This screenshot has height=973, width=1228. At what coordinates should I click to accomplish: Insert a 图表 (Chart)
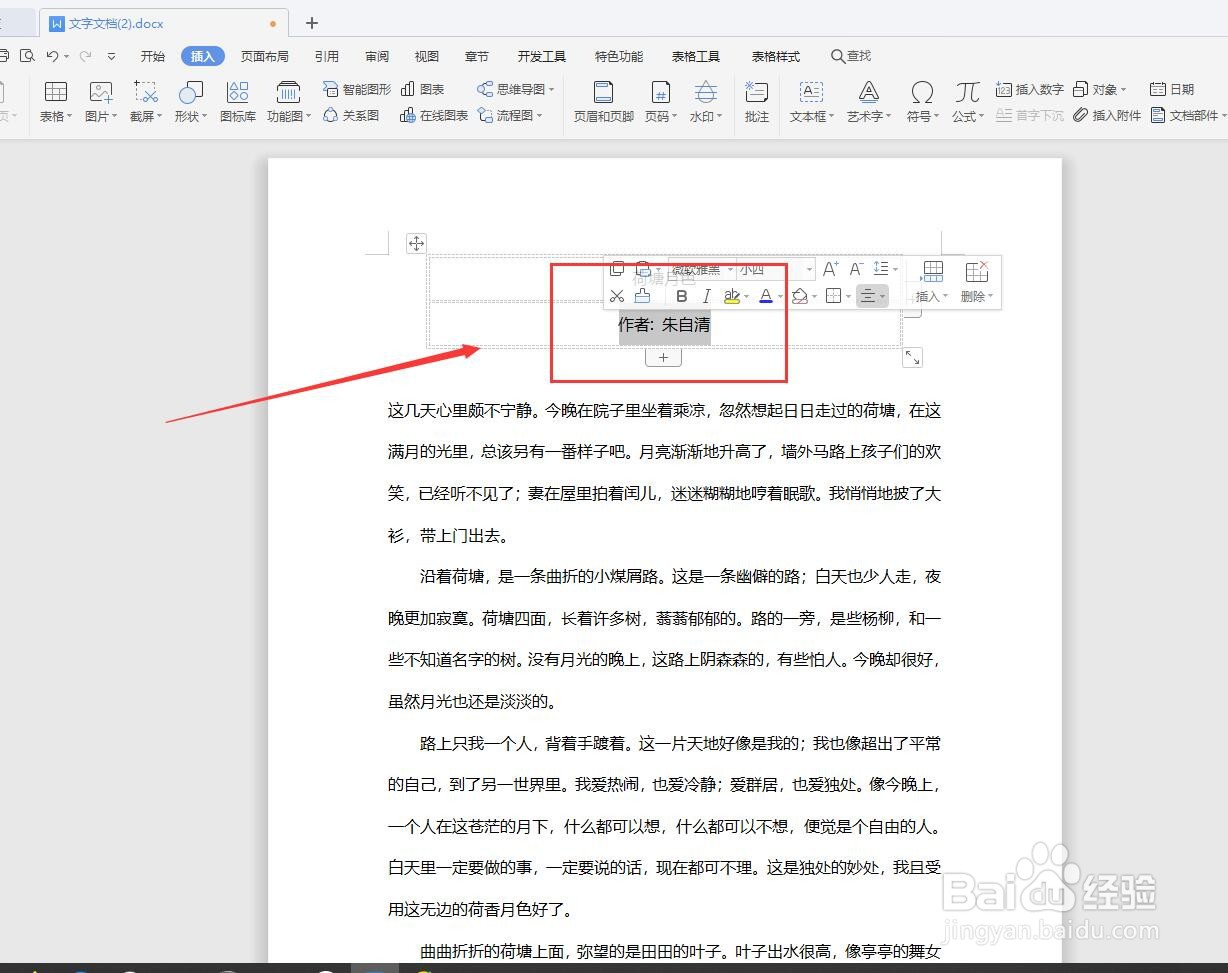422,89
